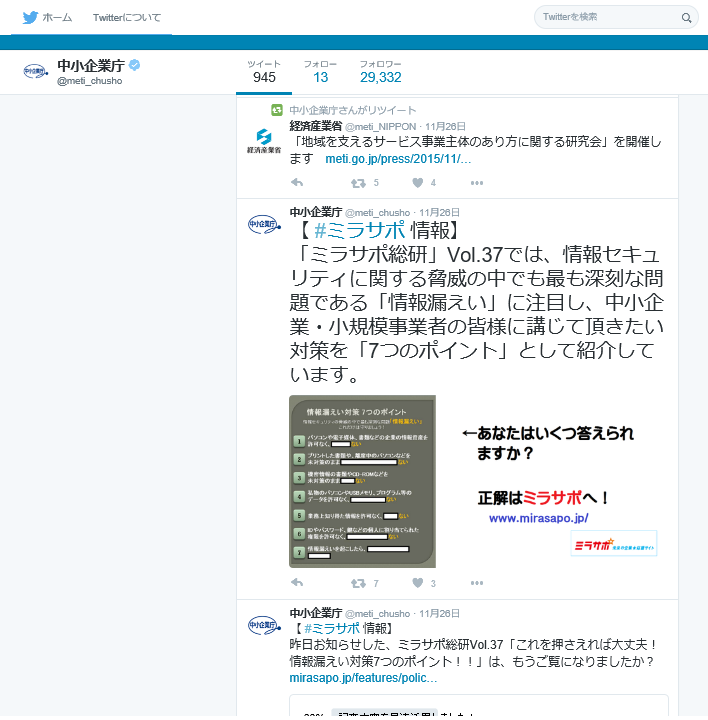
Task: Click the verified badge next to 中小企業庁
Action: pyautogui.click(x=135, y=65)
